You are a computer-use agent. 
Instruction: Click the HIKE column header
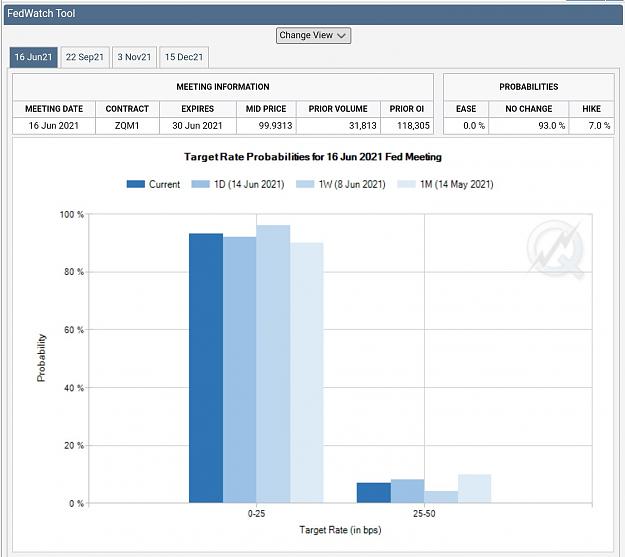point(591,109)
